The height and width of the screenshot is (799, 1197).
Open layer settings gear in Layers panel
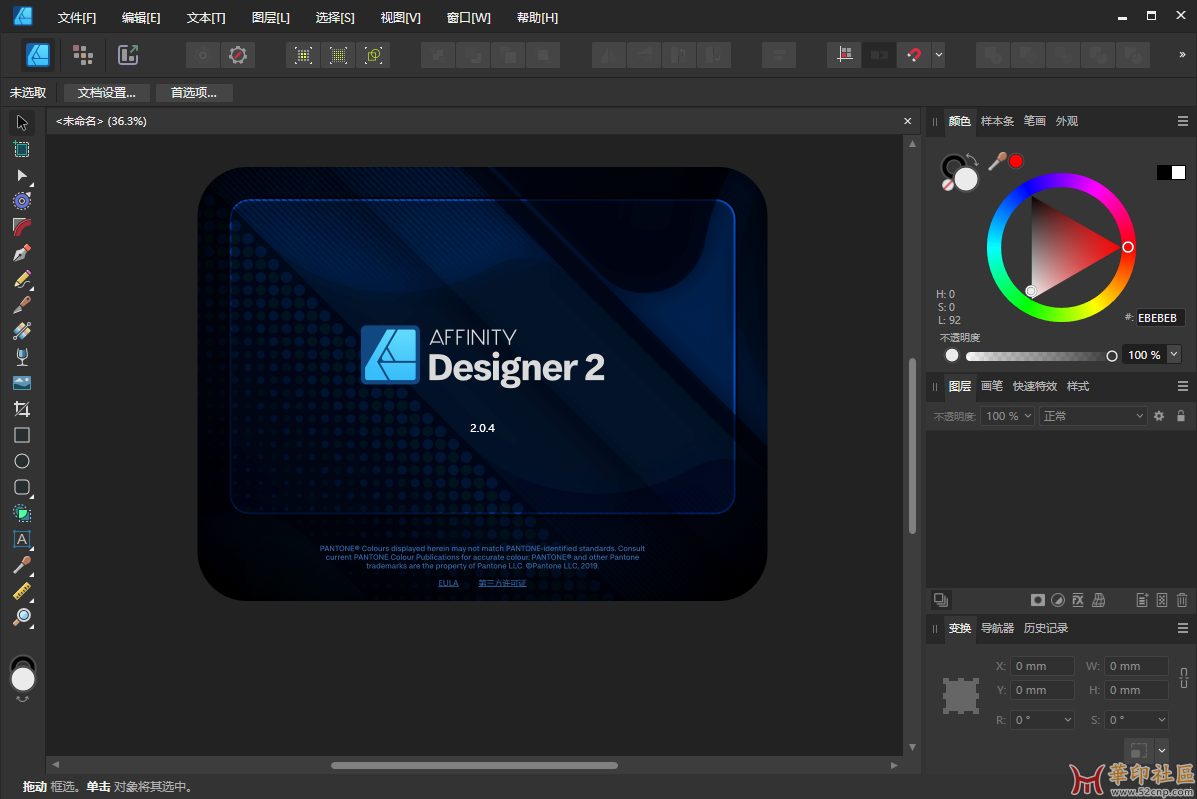point(1159,416)
